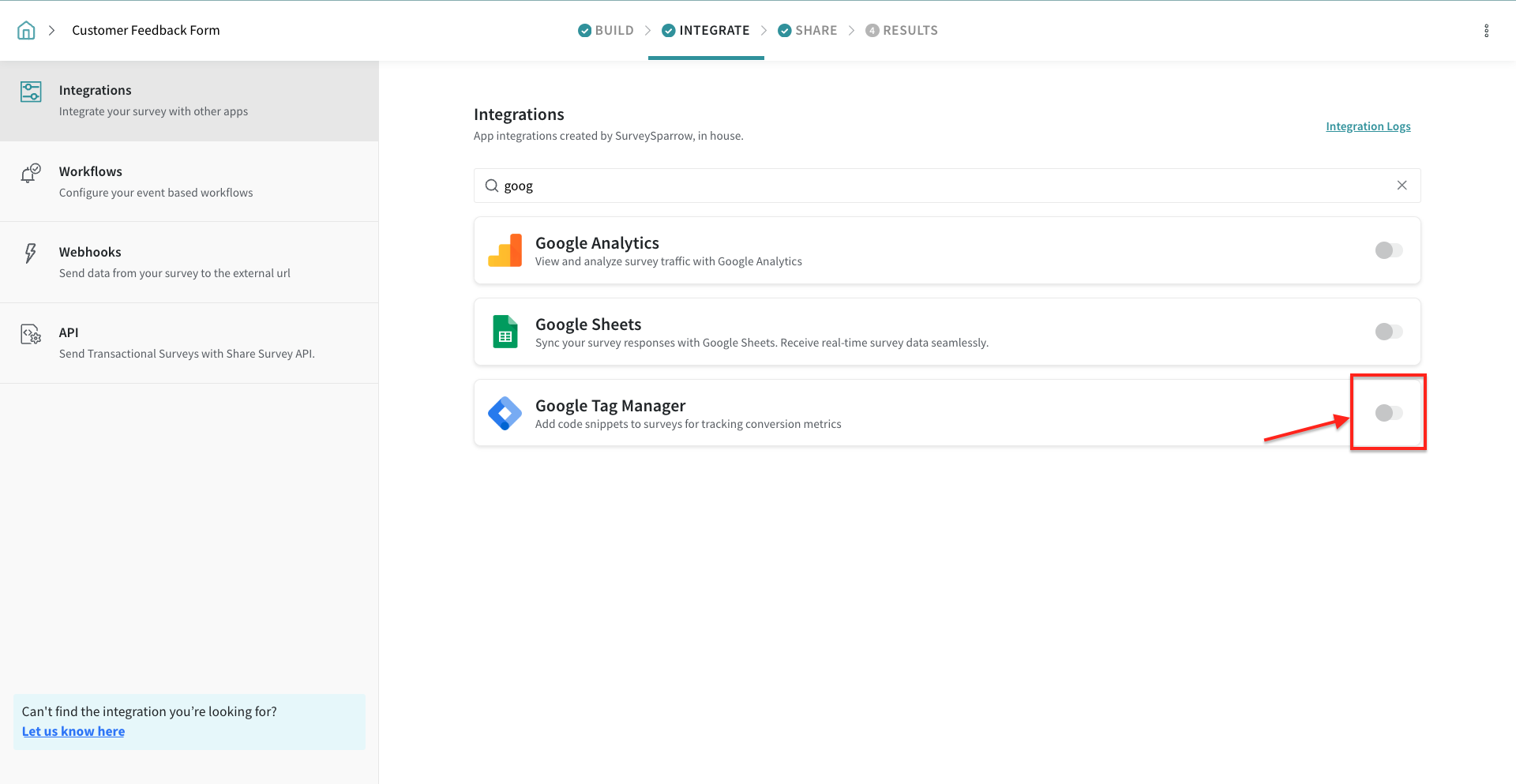Screen dimensions: 1516x784
Task: Switch to the SHARE step tab
Action: (x=807, y=31)
